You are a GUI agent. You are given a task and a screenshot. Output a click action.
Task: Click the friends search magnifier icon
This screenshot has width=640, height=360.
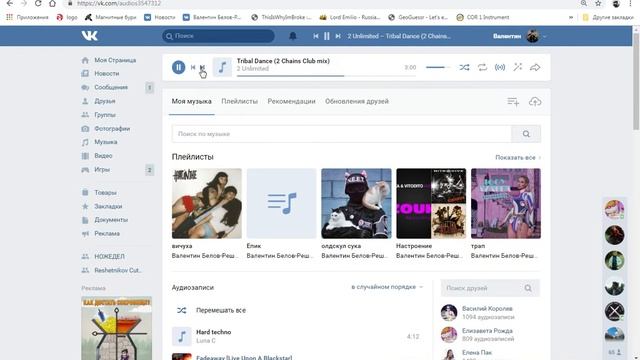(528, 288)
